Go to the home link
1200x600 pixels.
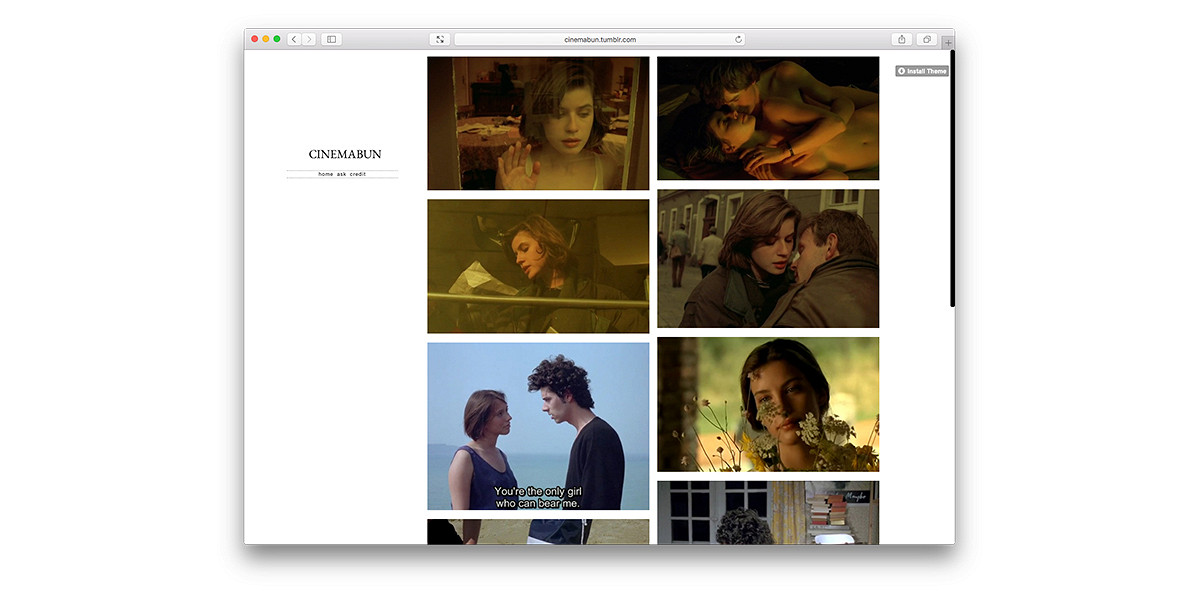326,174
